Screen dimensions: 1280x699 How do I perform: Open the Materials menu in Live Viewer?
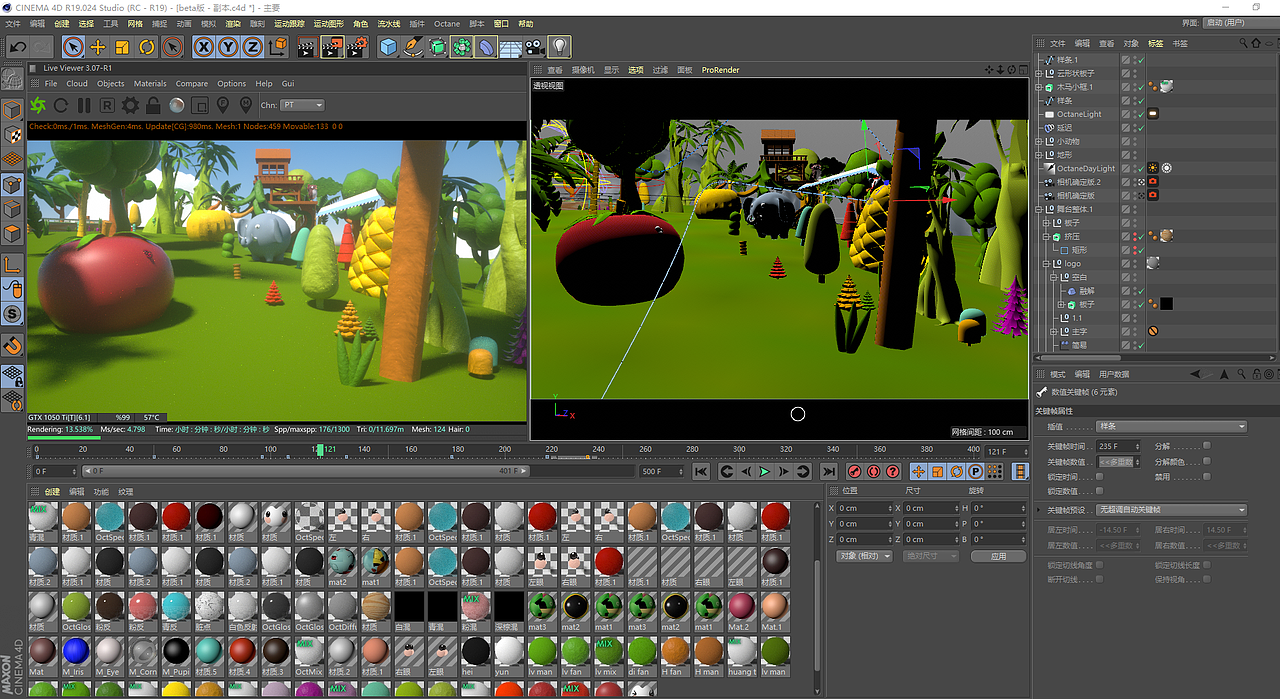tap(150, 84)
